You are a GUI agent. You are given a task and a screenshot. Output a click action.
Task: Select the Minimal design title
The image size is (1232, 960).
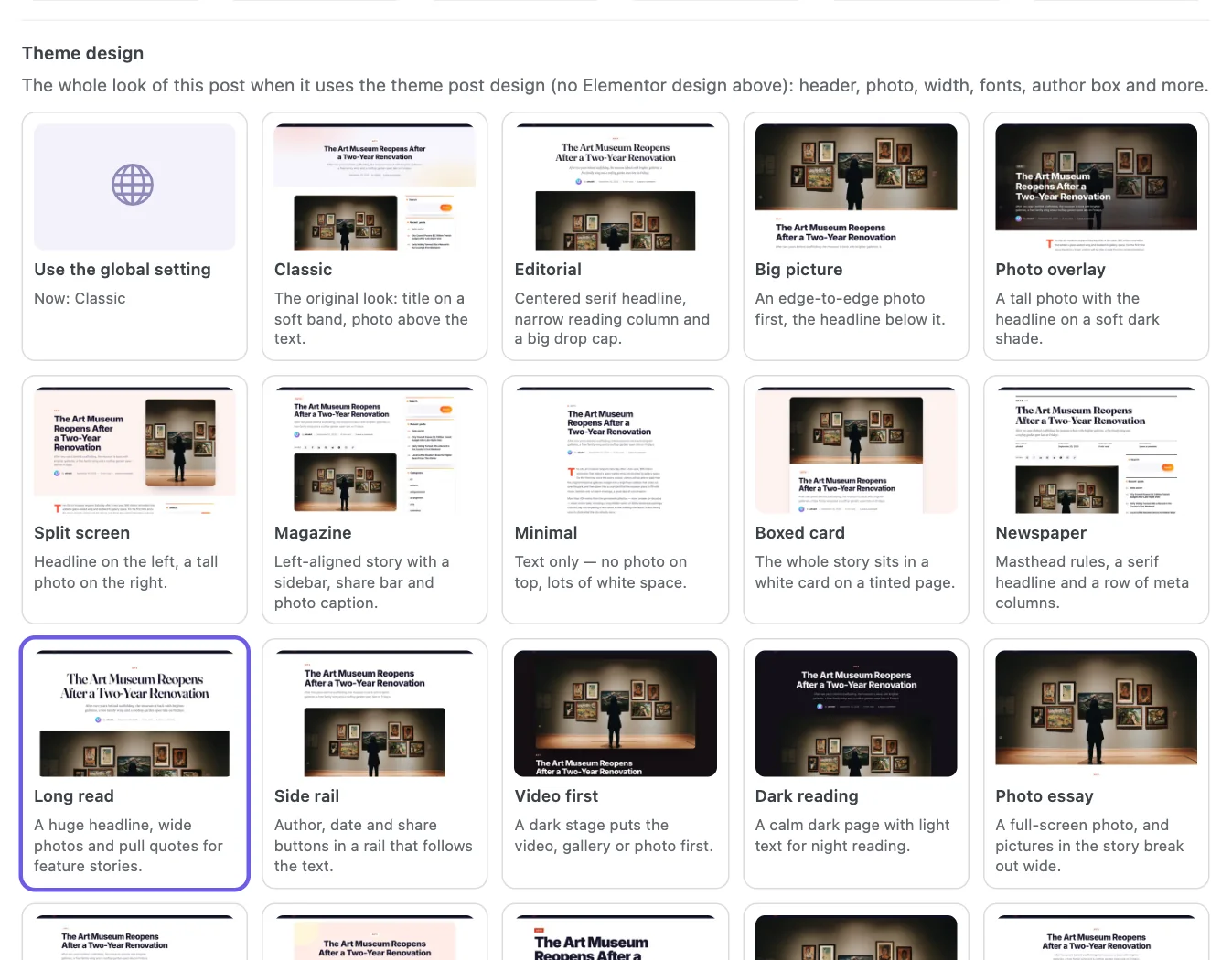click(546, 533)
